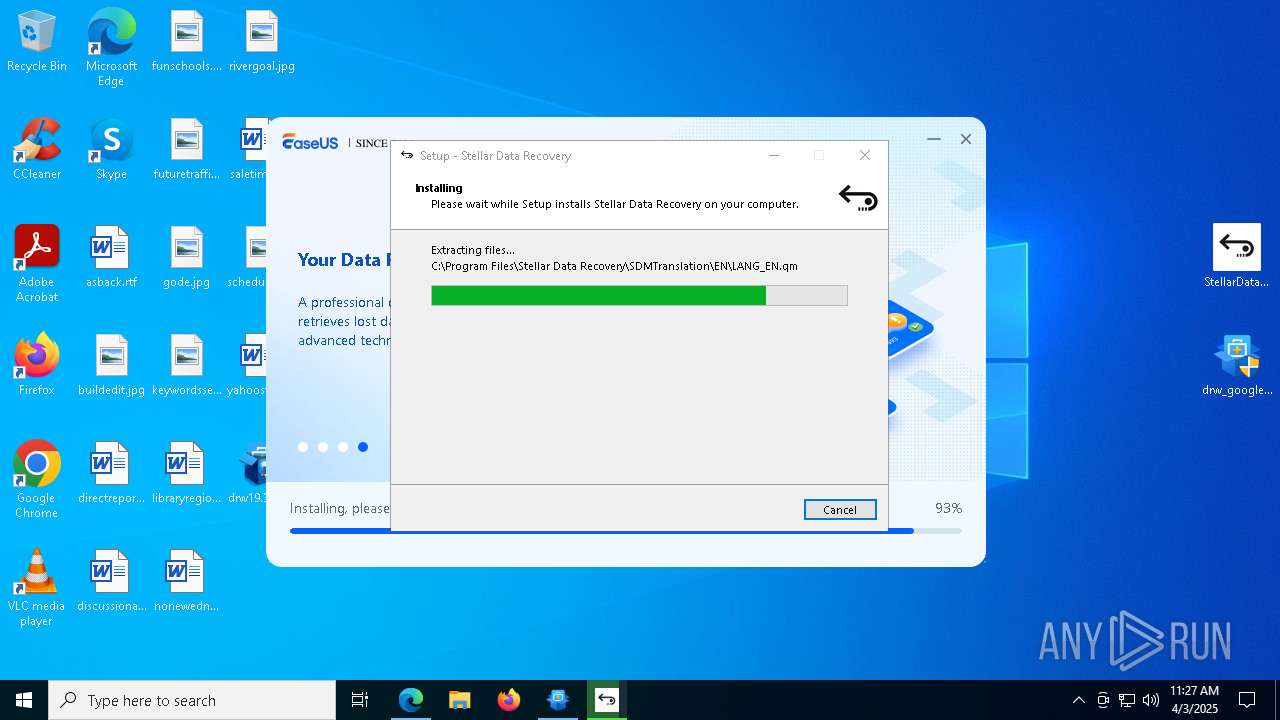Open the Skype desktop shortcut

click(111, 150)
